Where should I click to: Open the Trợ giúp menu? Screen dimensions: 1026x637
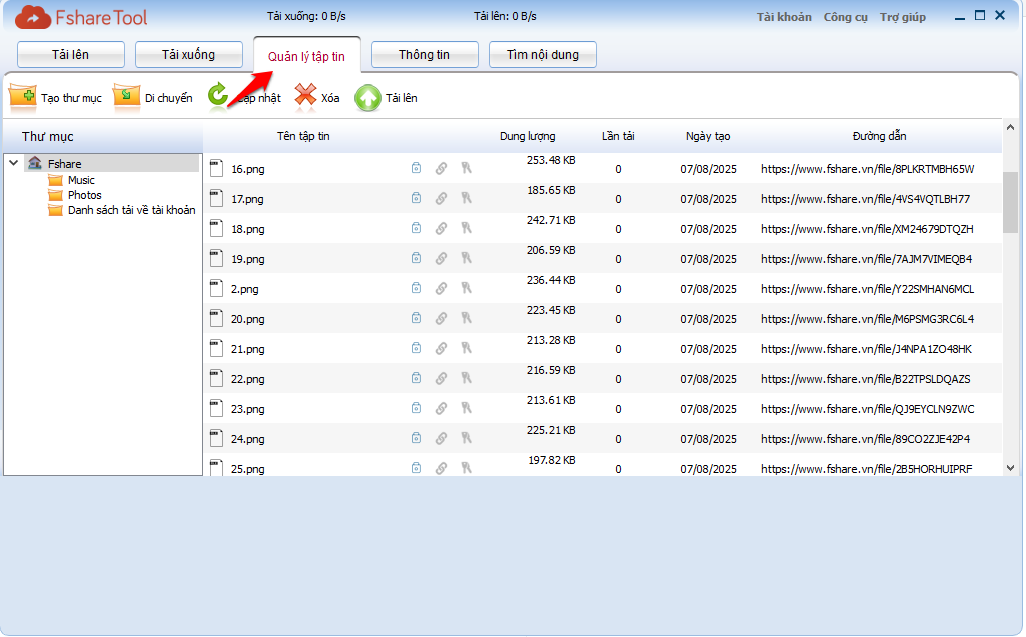(x=902, y=17)
